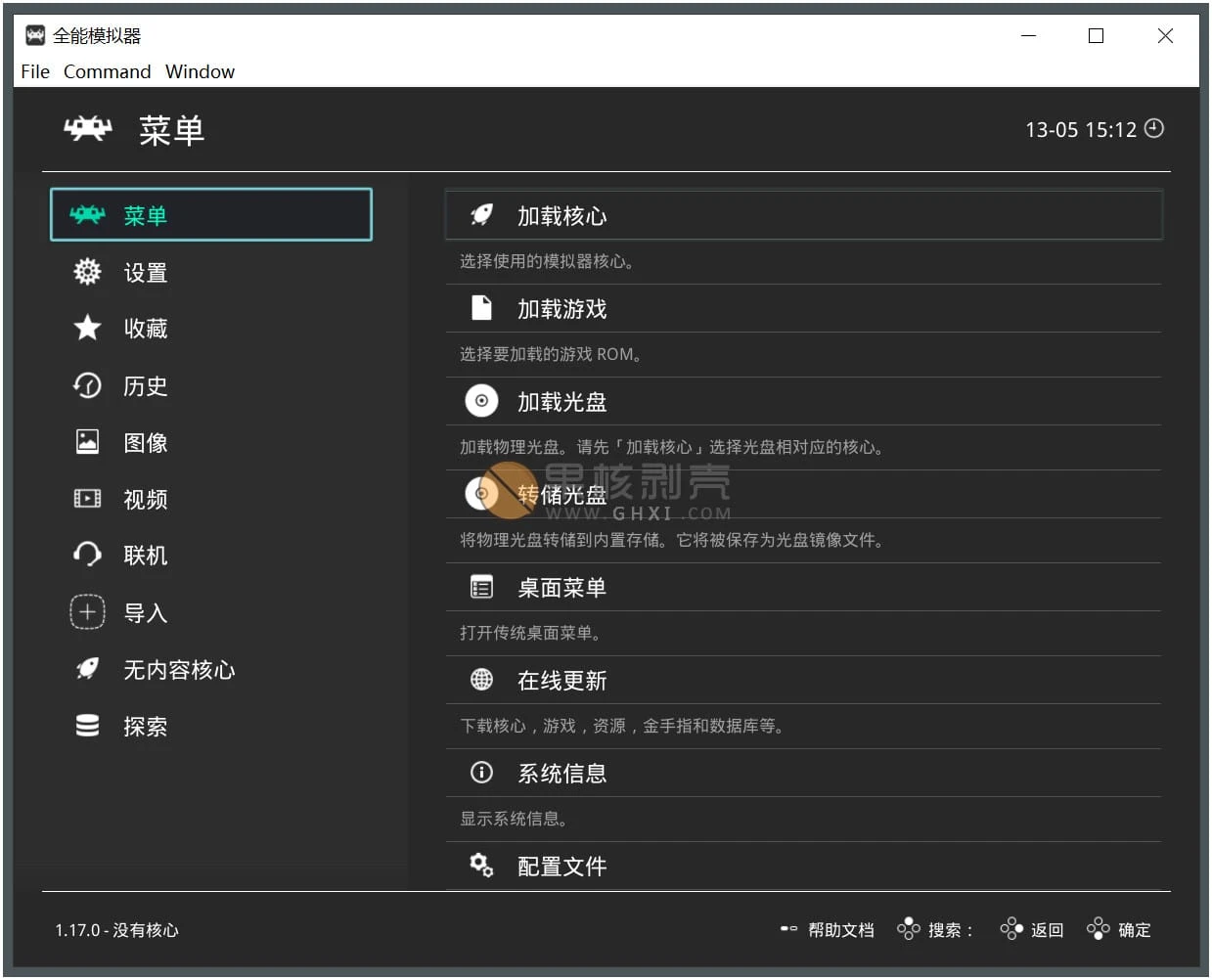Go to the 历史 sidebar label
This screenshot has height=980, width=1212.
pyautogui.click(x=146, y=385)
